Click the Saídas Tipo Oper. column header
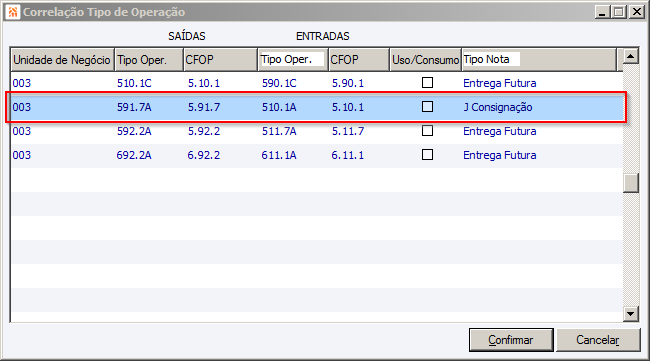 [148, 60]
